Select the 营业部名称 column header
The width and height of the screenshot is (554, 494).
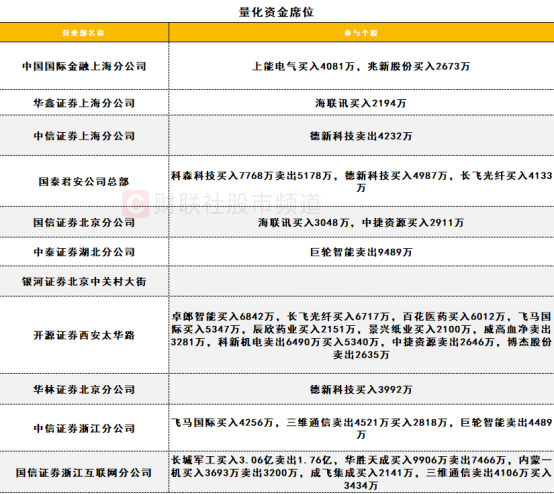(83, 33)
